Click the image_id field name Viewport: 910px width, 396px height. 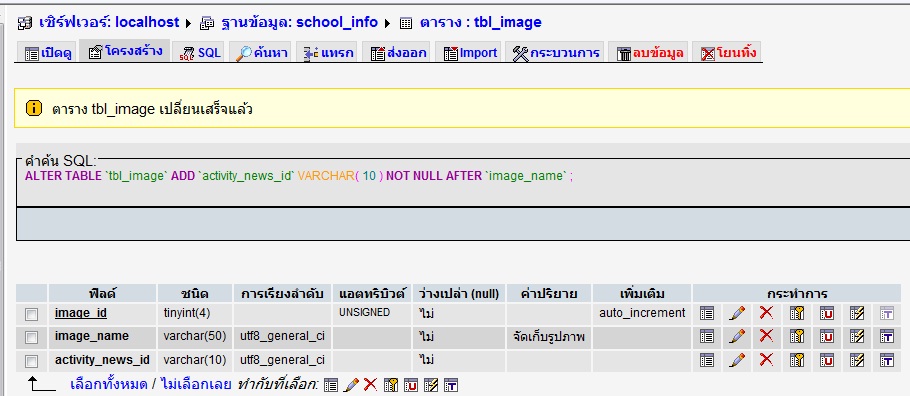coord(81,313)
